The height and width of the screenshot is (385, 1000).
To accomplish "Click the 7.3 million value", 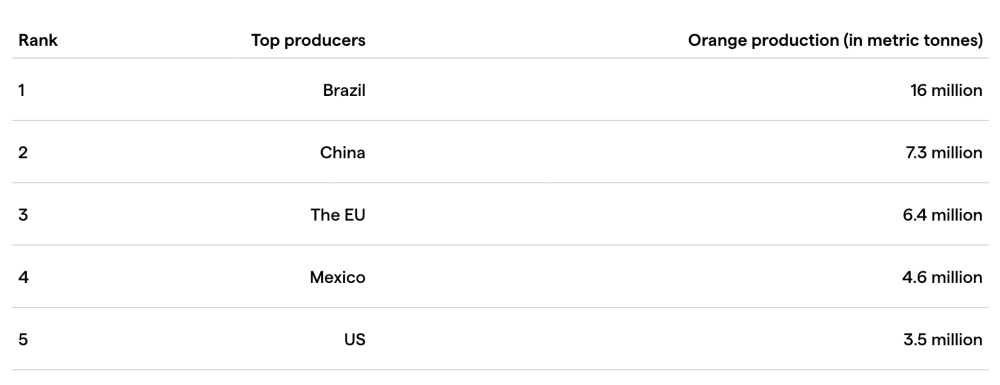I will (x=944, y=153).
